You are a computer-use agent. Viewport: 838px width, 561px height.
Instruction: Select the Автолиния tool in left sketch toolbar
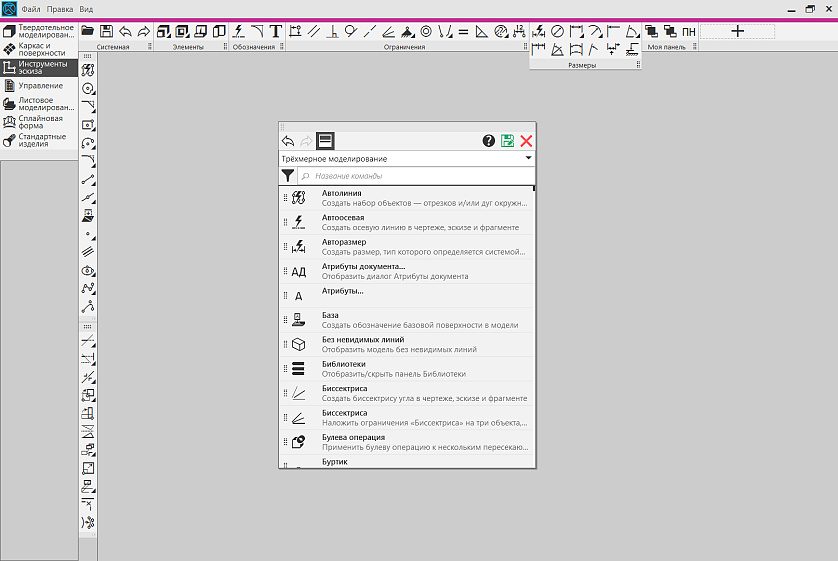pos(88,70)
